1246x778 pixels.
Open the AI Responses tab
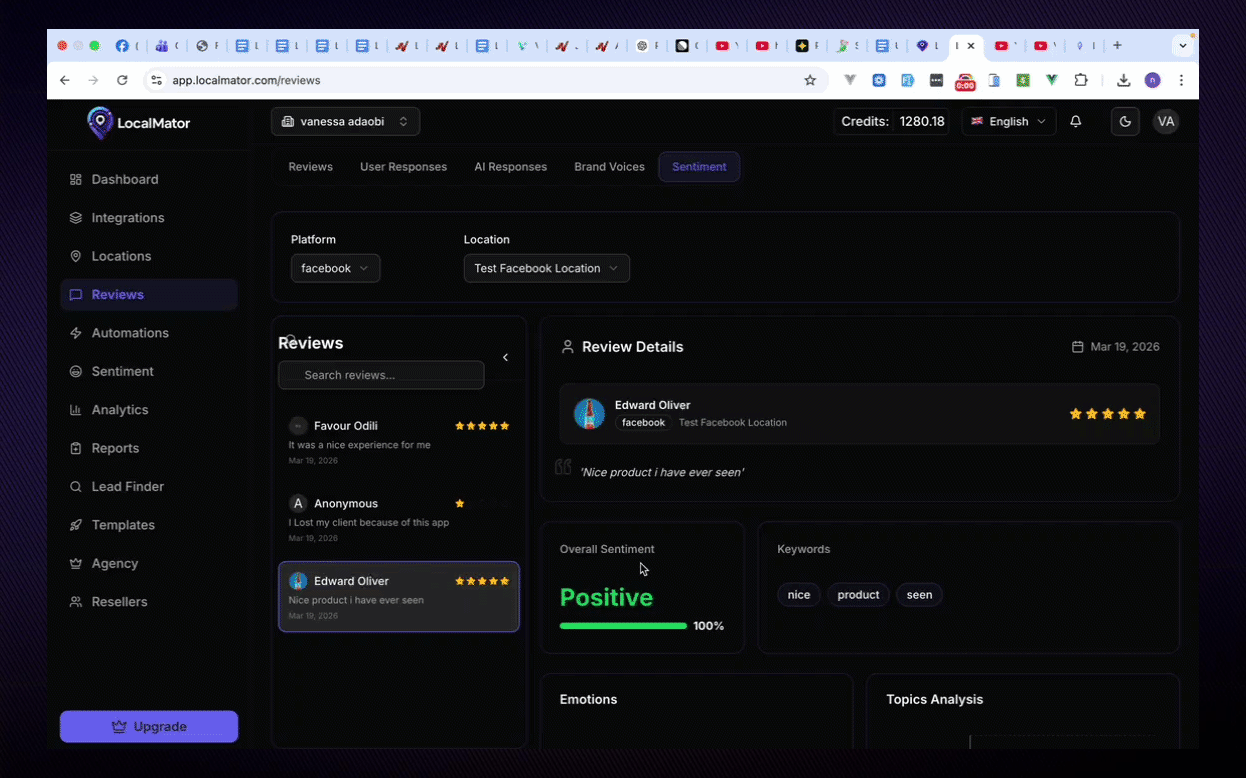(510, 167)
